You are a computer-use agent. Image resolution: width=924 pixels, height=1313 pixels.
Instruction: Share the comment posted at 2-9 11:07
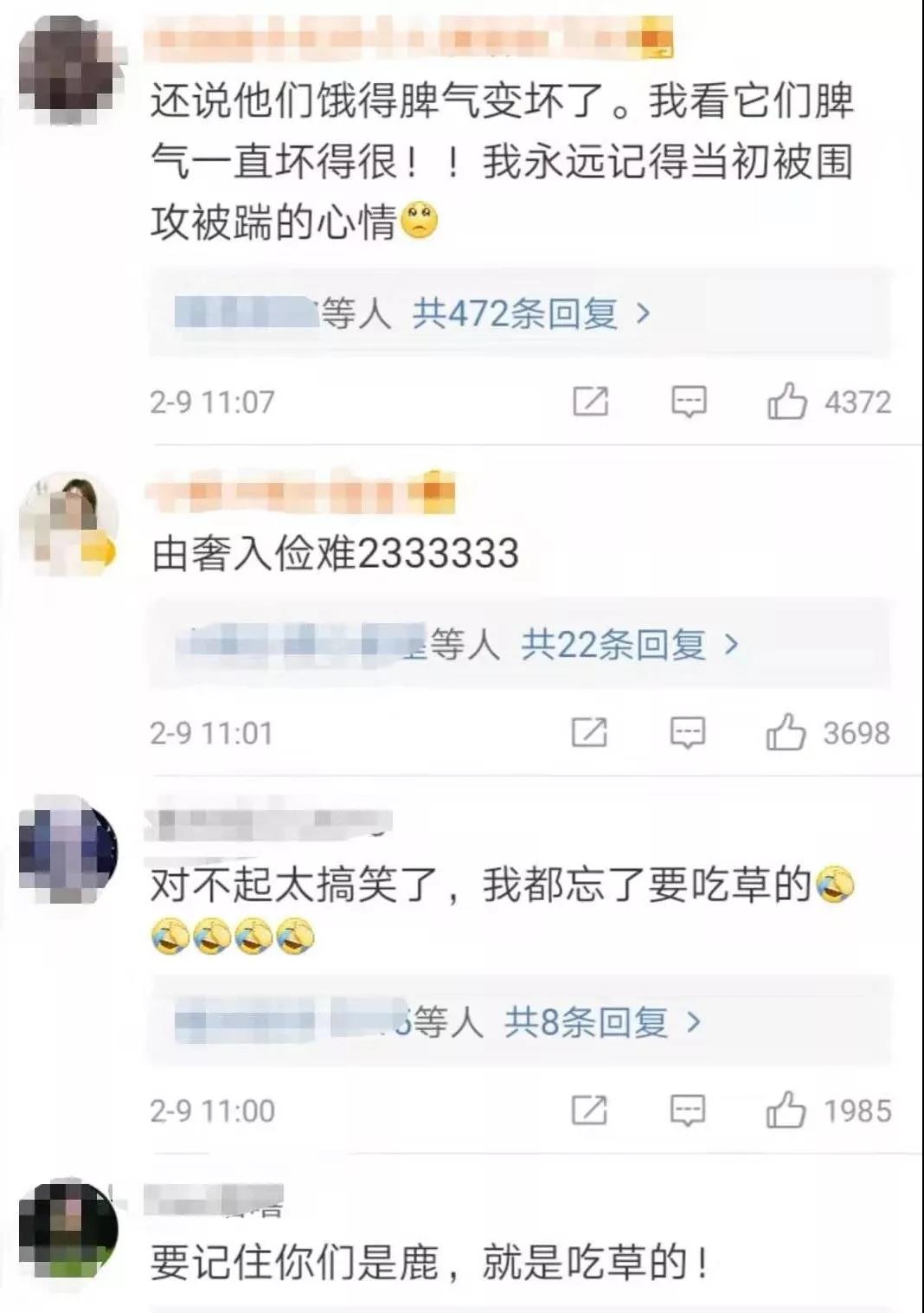591,402
